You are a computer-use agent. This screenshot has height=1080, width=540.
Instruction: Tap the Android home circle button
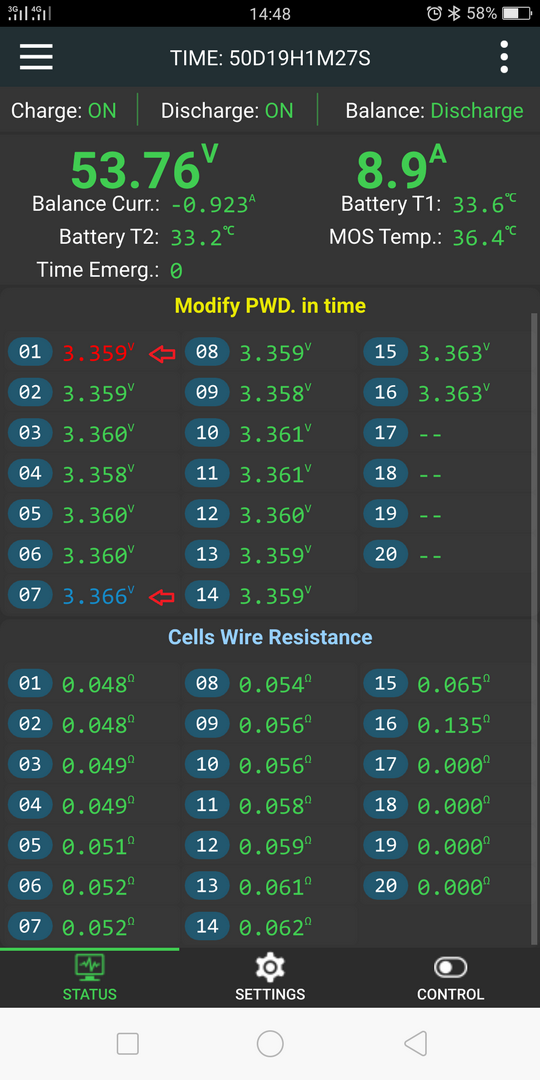(x=270, y=1043)
